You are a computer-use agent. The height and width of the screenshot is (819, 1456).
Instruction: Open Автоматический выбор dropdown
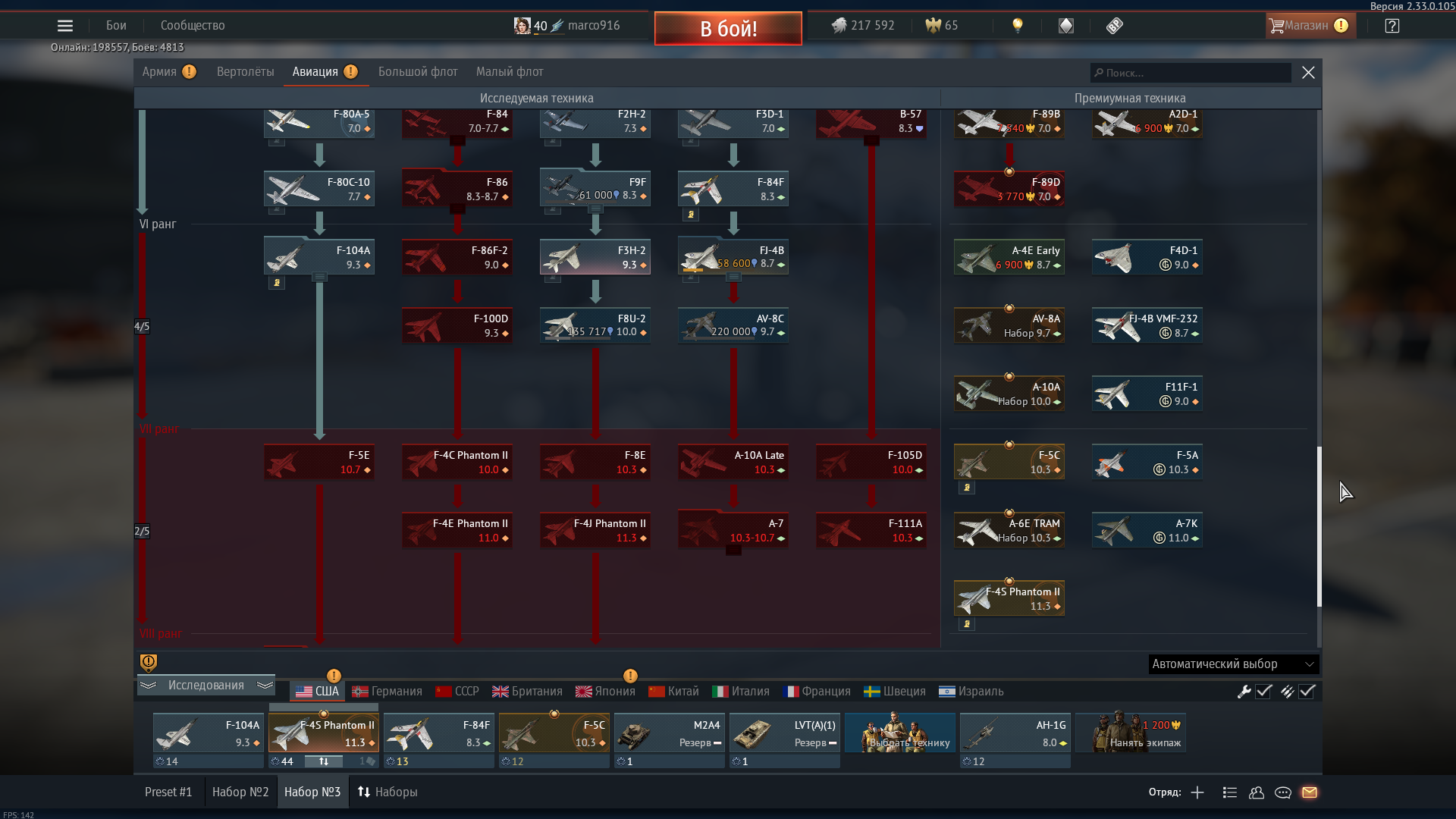(1234, 664)
